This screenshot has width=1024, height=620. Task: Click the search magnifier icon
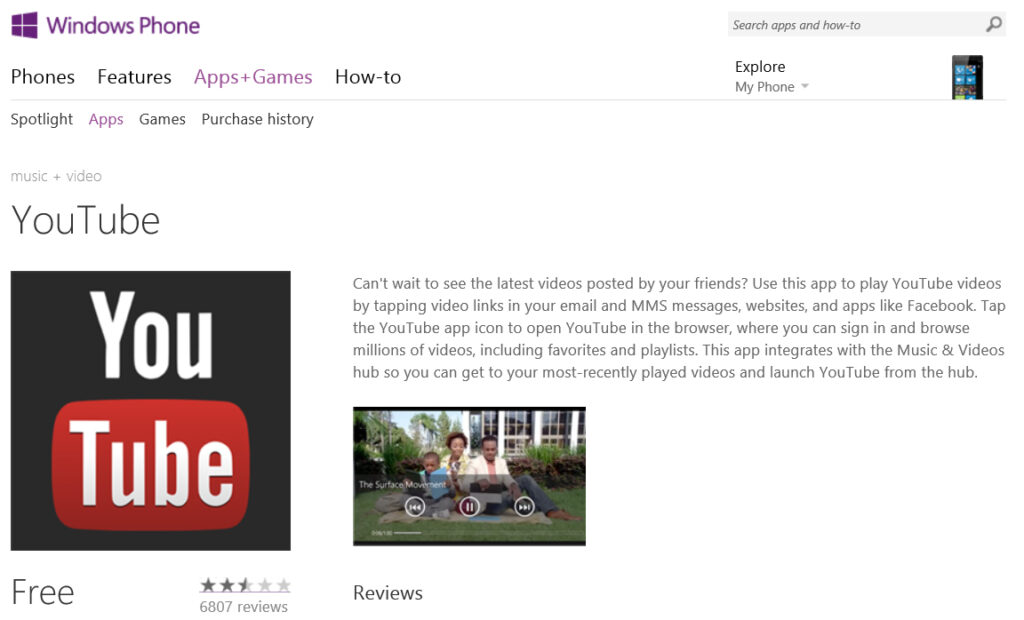point(993,25)
